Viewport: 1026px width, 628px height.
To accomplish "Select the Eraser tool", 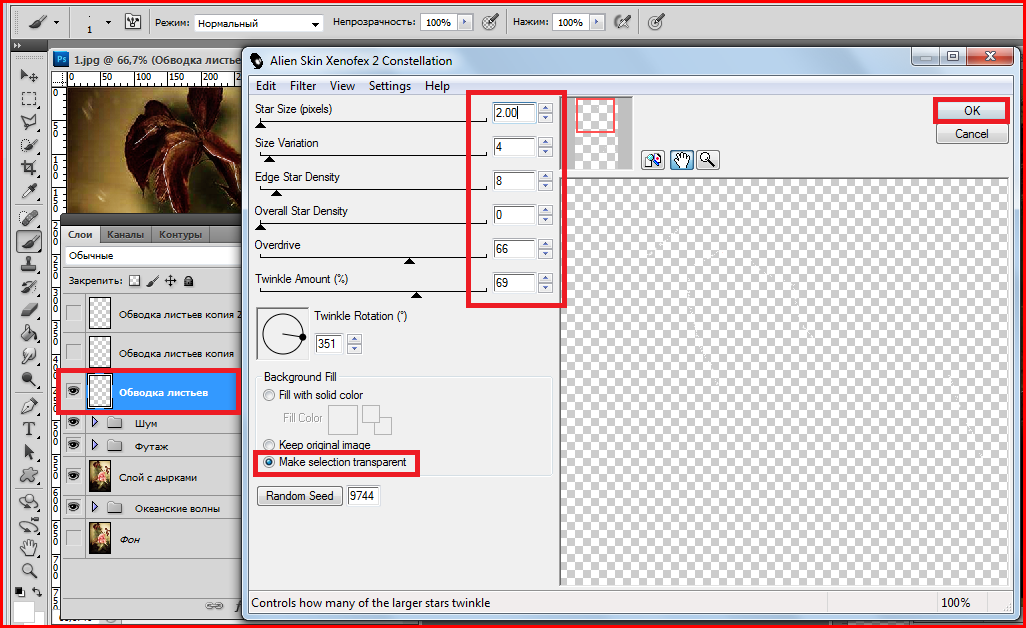I will pyautogui.click(x=29, y=309).
